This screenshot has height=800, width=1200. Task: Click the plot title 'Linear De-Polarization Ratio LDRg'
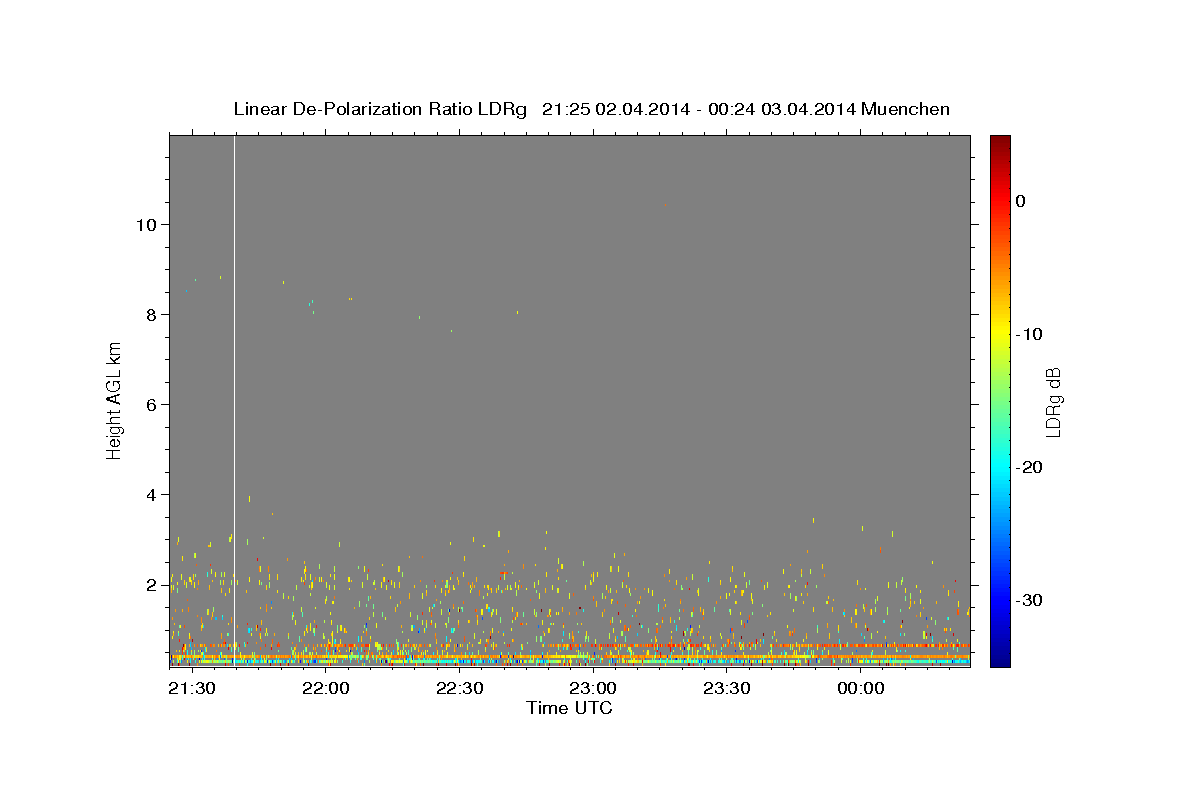[x=379, y=109]
